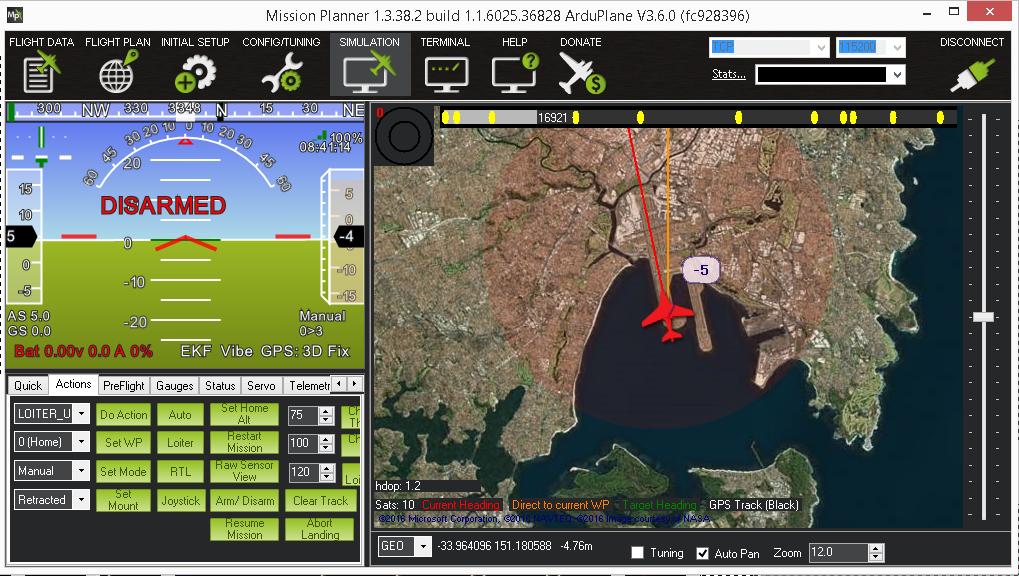Open the Flight Data screen
This screenshot has height=576, width=1019.
click(x=41, y=68)
